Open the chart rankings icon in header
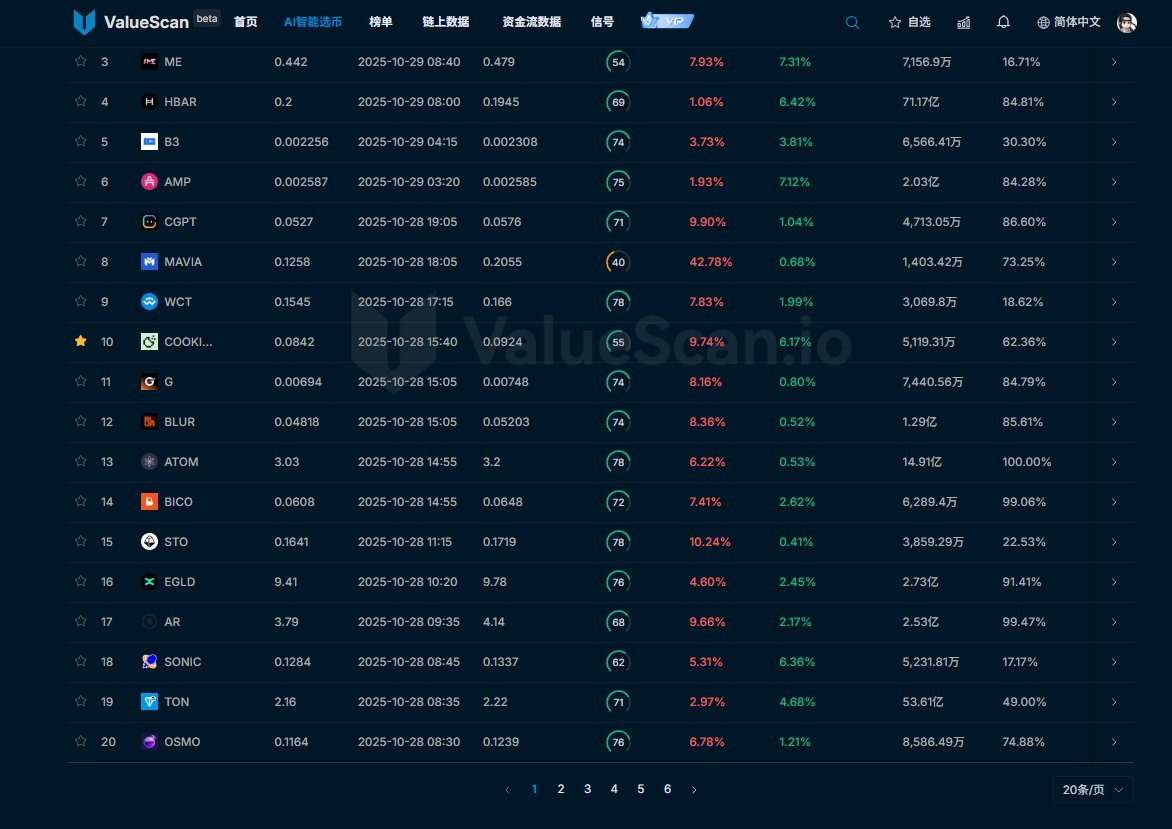 [963, 22]
